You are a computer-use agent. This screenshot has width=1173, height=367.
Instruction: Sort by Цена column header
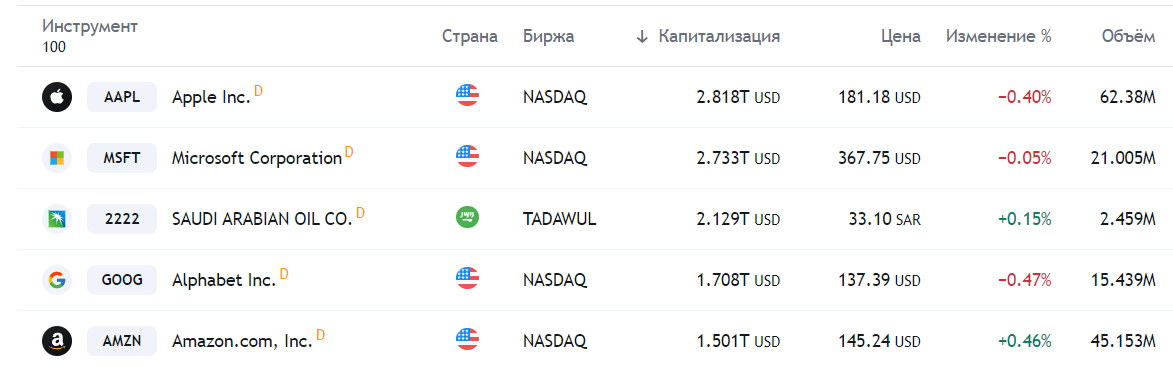[901, 37]
